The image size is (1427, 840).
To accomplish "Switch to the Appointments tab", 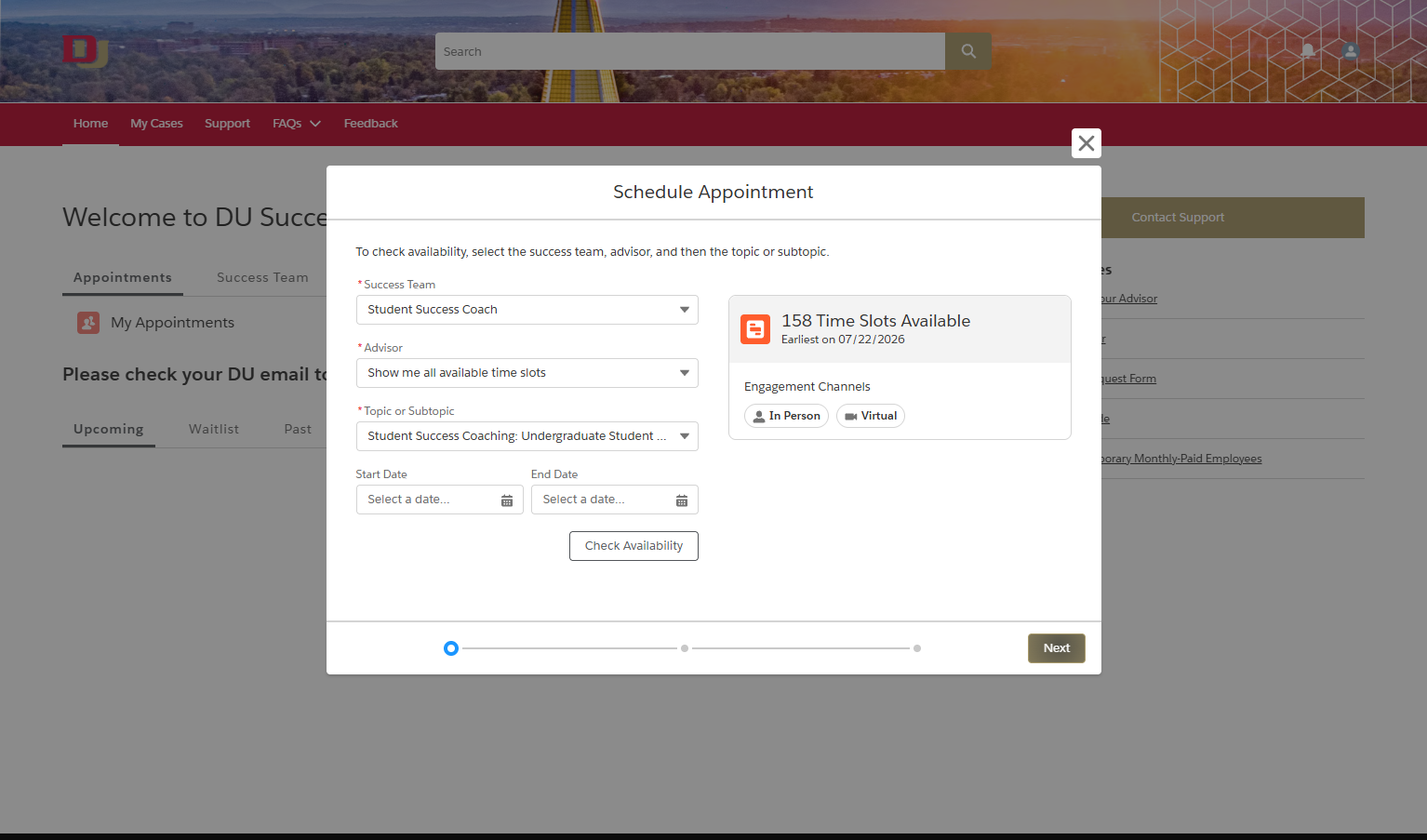I will coord(123,277).
